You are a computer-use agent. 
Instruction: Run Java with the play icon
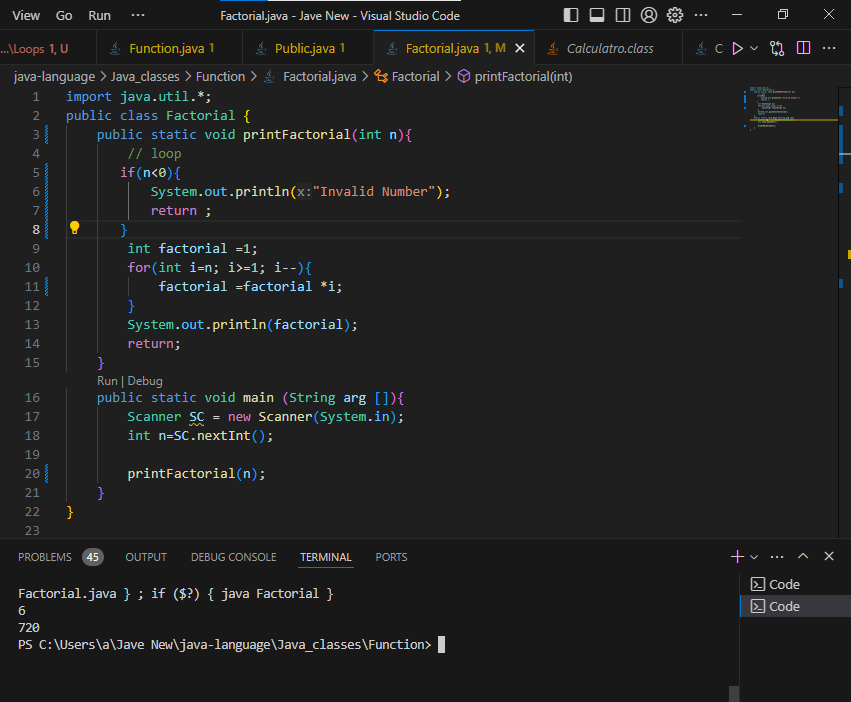tap(737, 48)
